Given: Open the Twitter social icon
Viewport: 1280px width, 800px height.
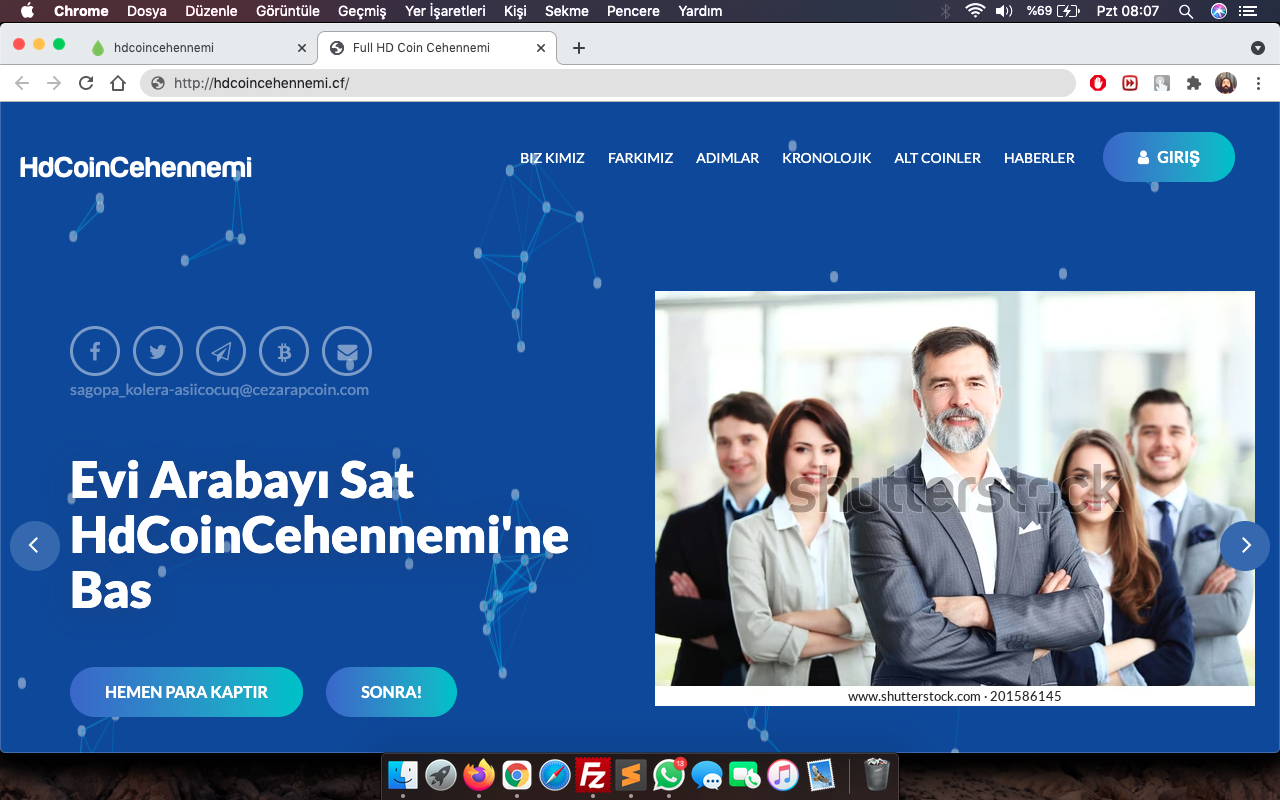Looking at the screenshot, I should 158,352.
